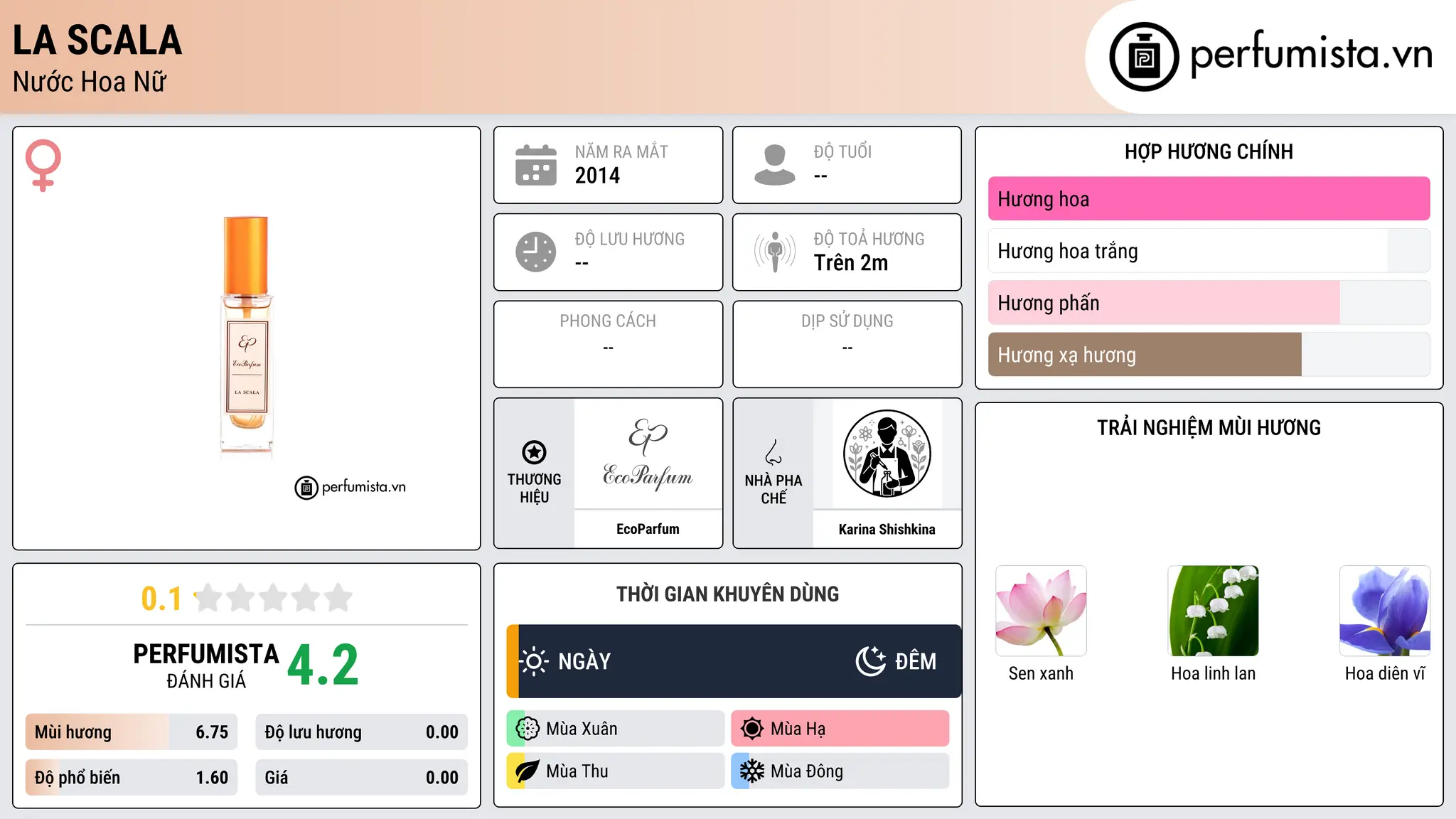Screen dimensions: 1456x819
Task: Click the launch year value 2014
Action: (x=597, y=176)
